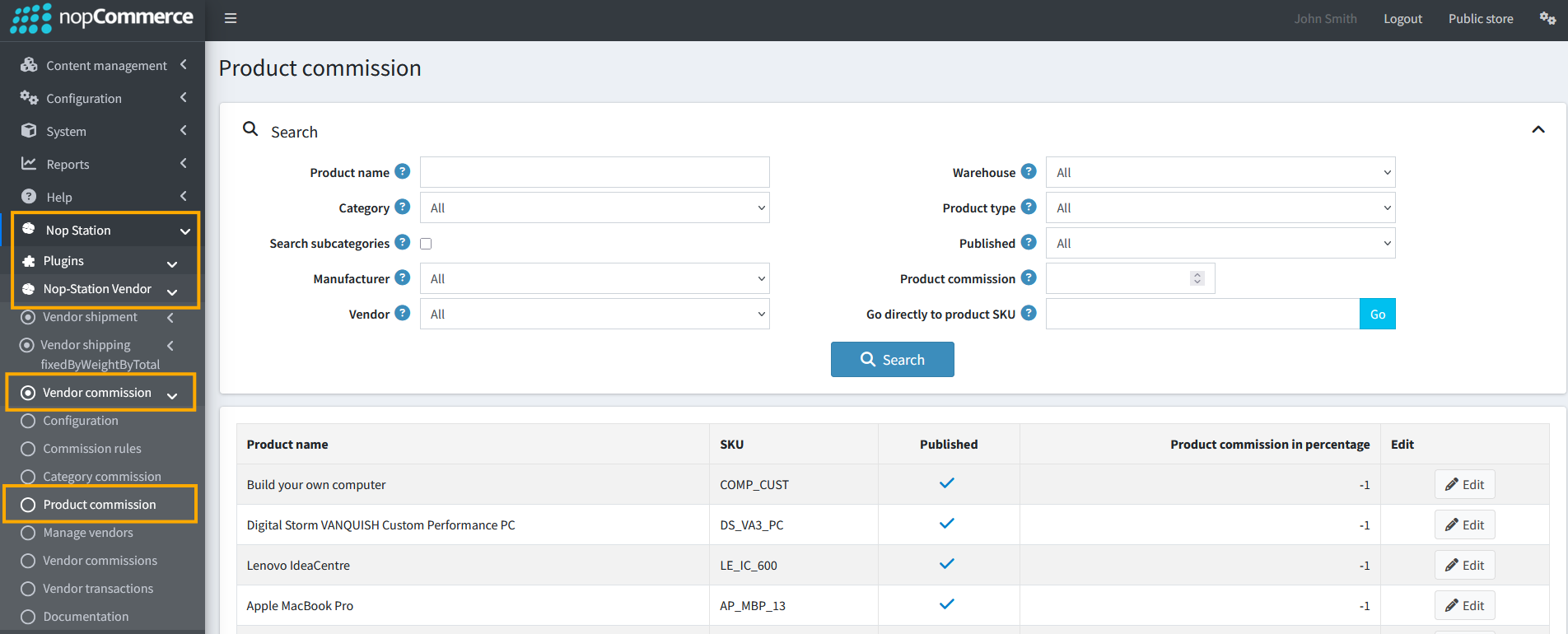Click the Plugins puzzle icon
Image resolution: width=1568 pixels, height=634 pixels.
point(29,261)
